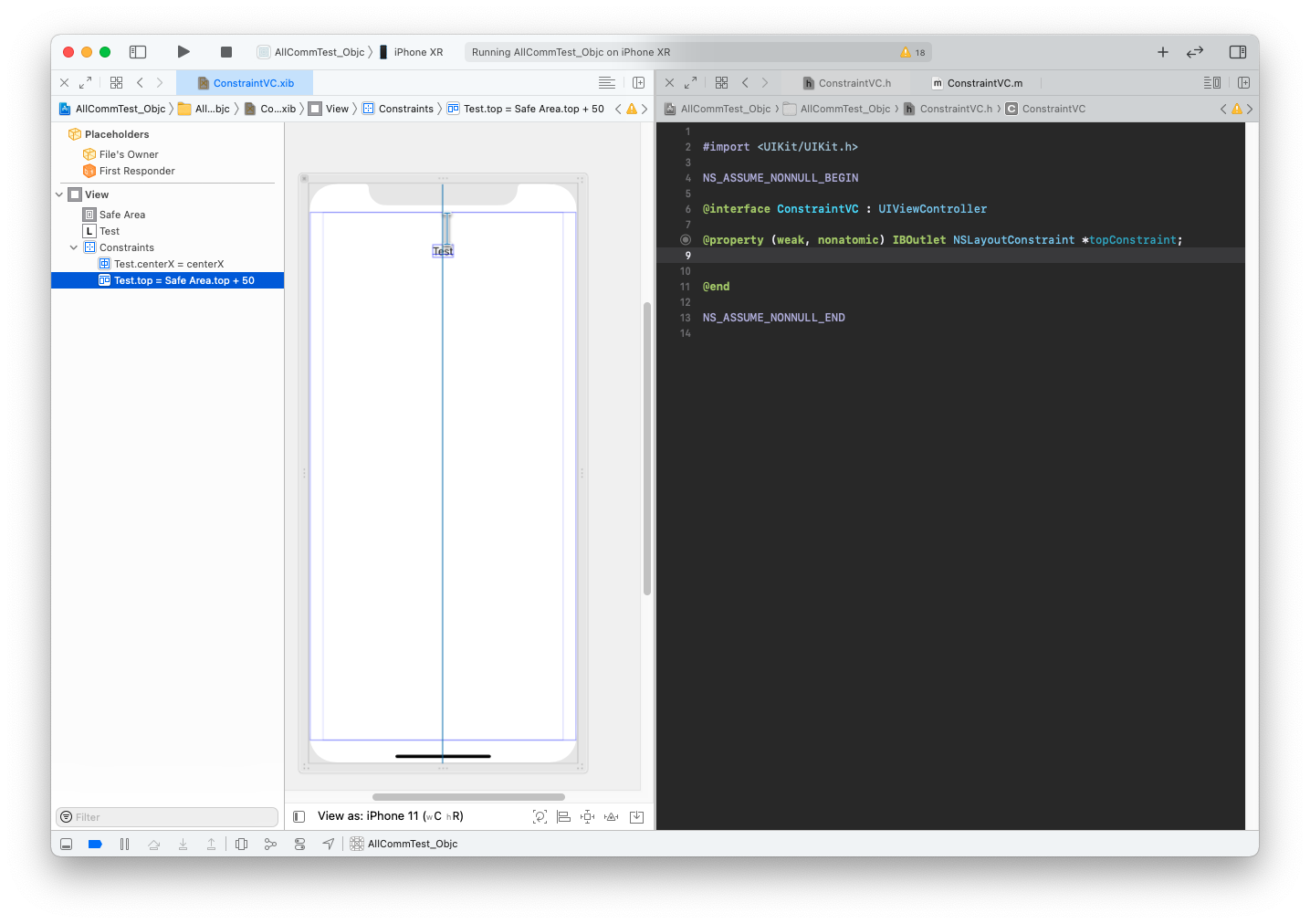Open the 18 warnings indicator
The image size is (1310, 924).
pyautogui.click(x=913, y=52)
